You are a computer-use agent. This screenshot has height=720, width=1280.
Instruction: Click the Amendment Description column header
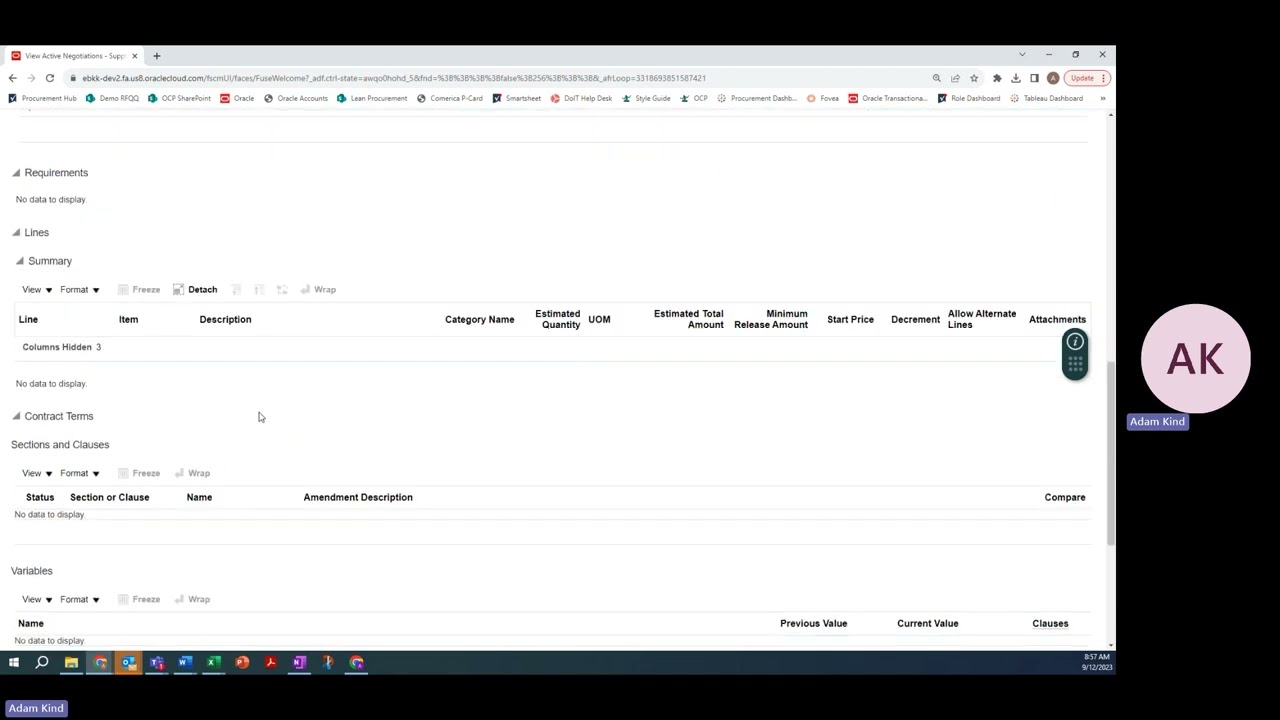tap(358, 497)
